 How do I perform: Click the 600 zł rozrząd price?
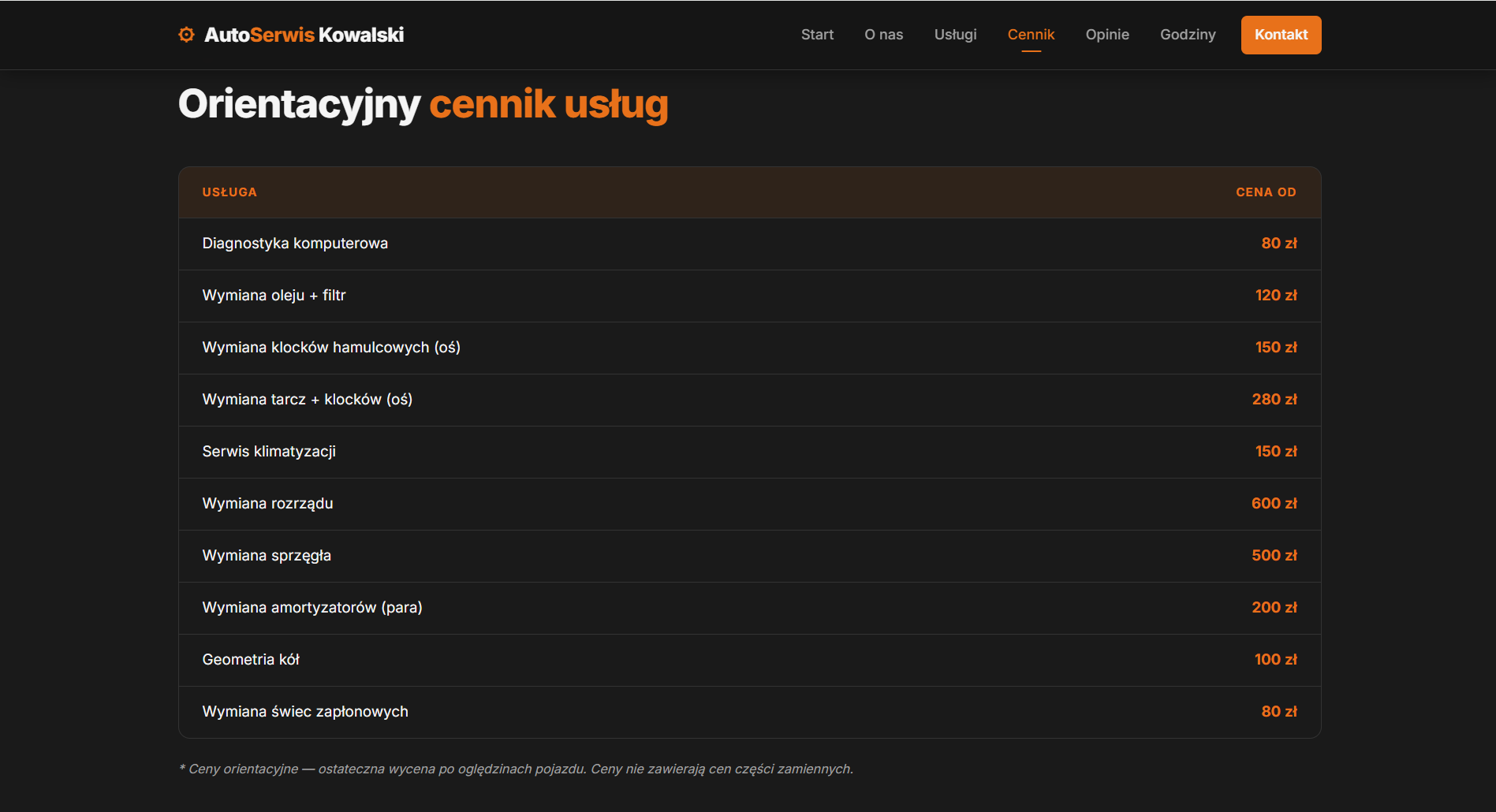(1274, 504)
